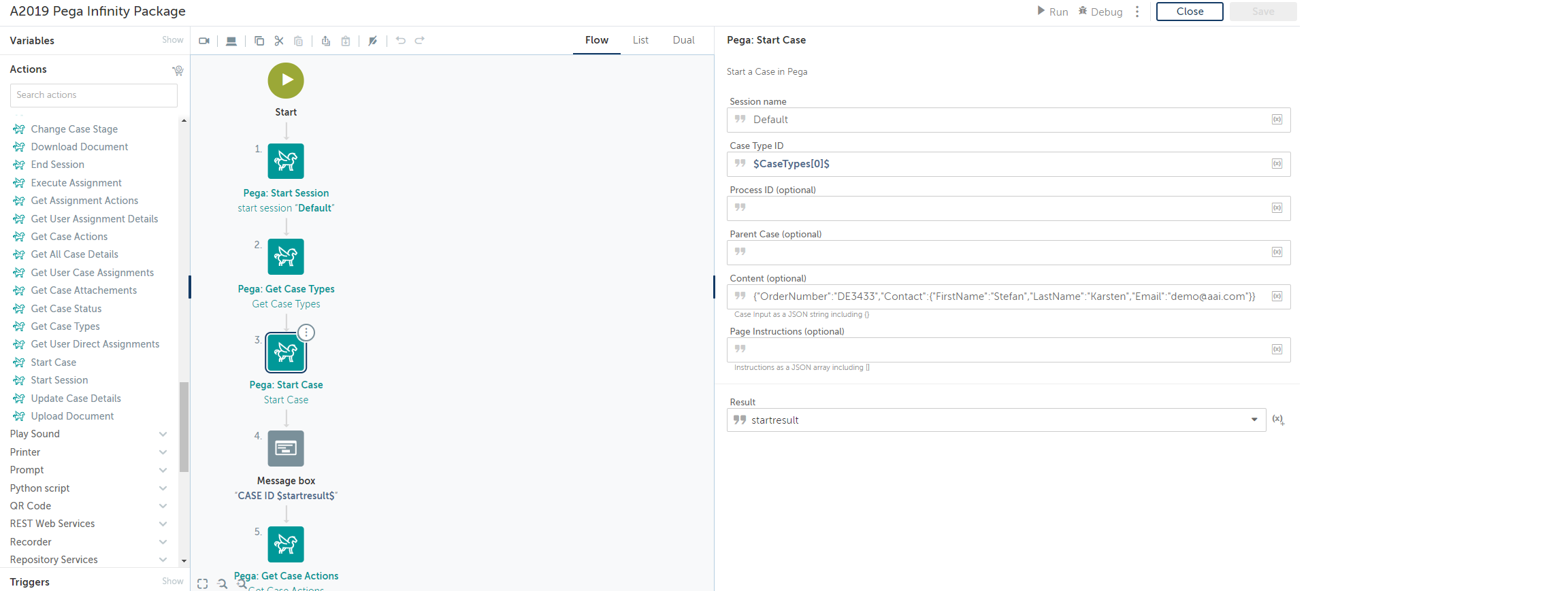This screenshot has height=591, width=1568.
Task: Run the bot
Action: coord(1052,12)
